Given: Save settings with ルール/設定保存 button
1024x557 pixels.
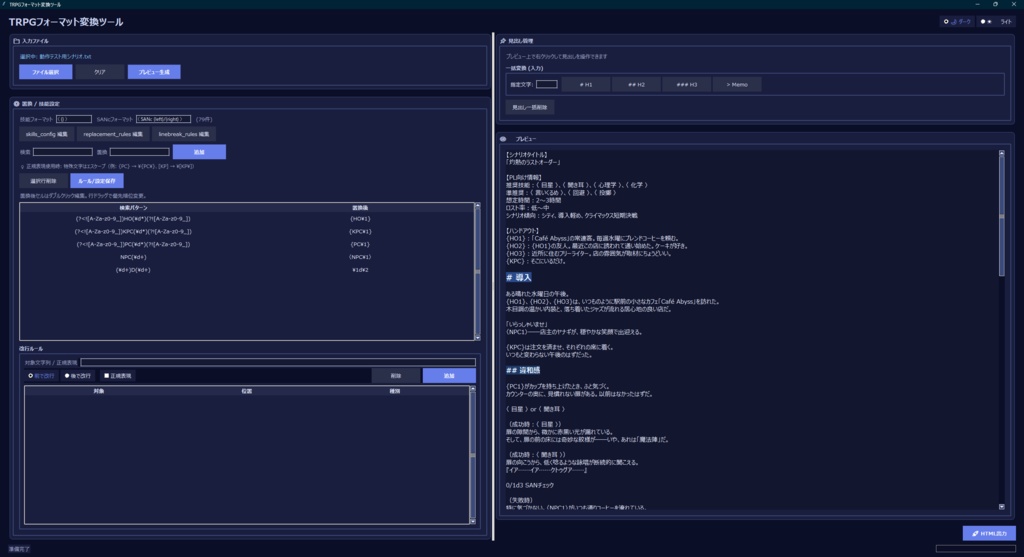Looking at the screenshot, I should point(97,181).
